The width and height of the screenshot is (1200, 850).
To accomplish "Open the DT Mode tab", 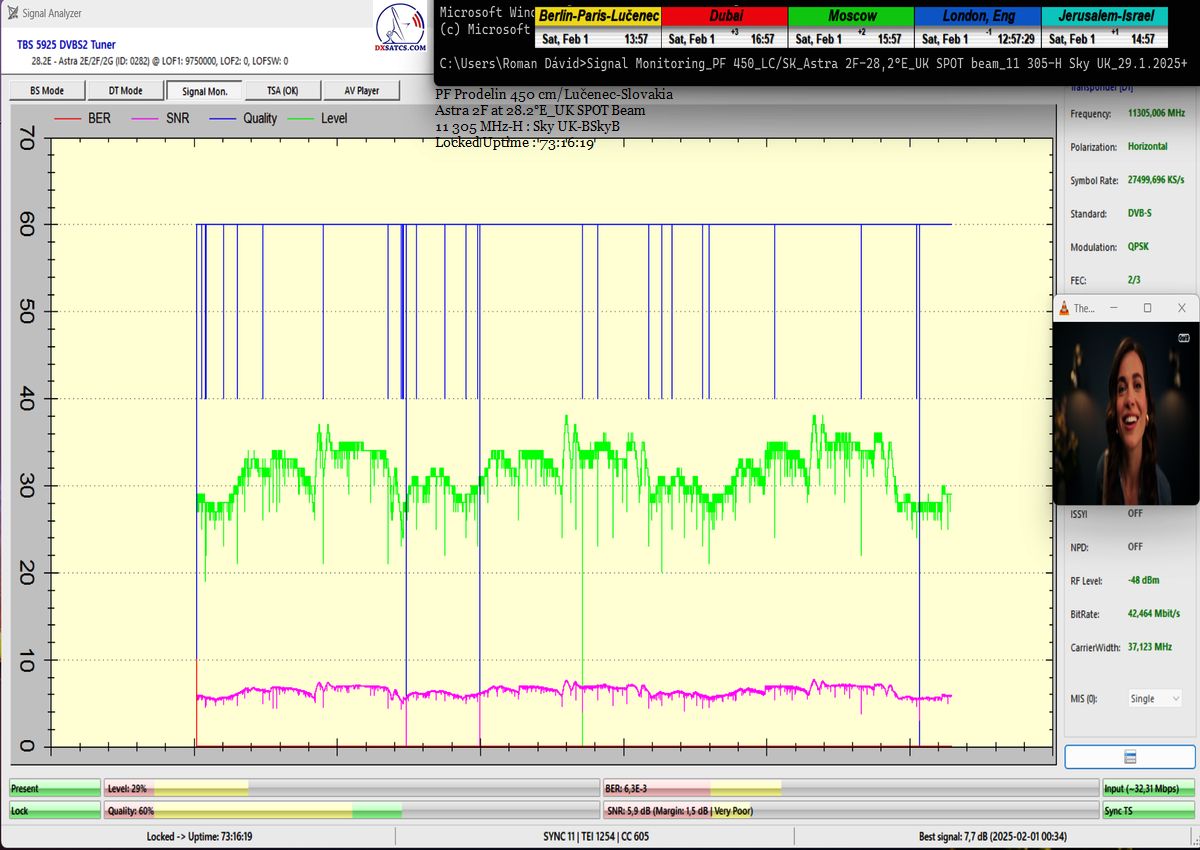I will pos(125,91).
